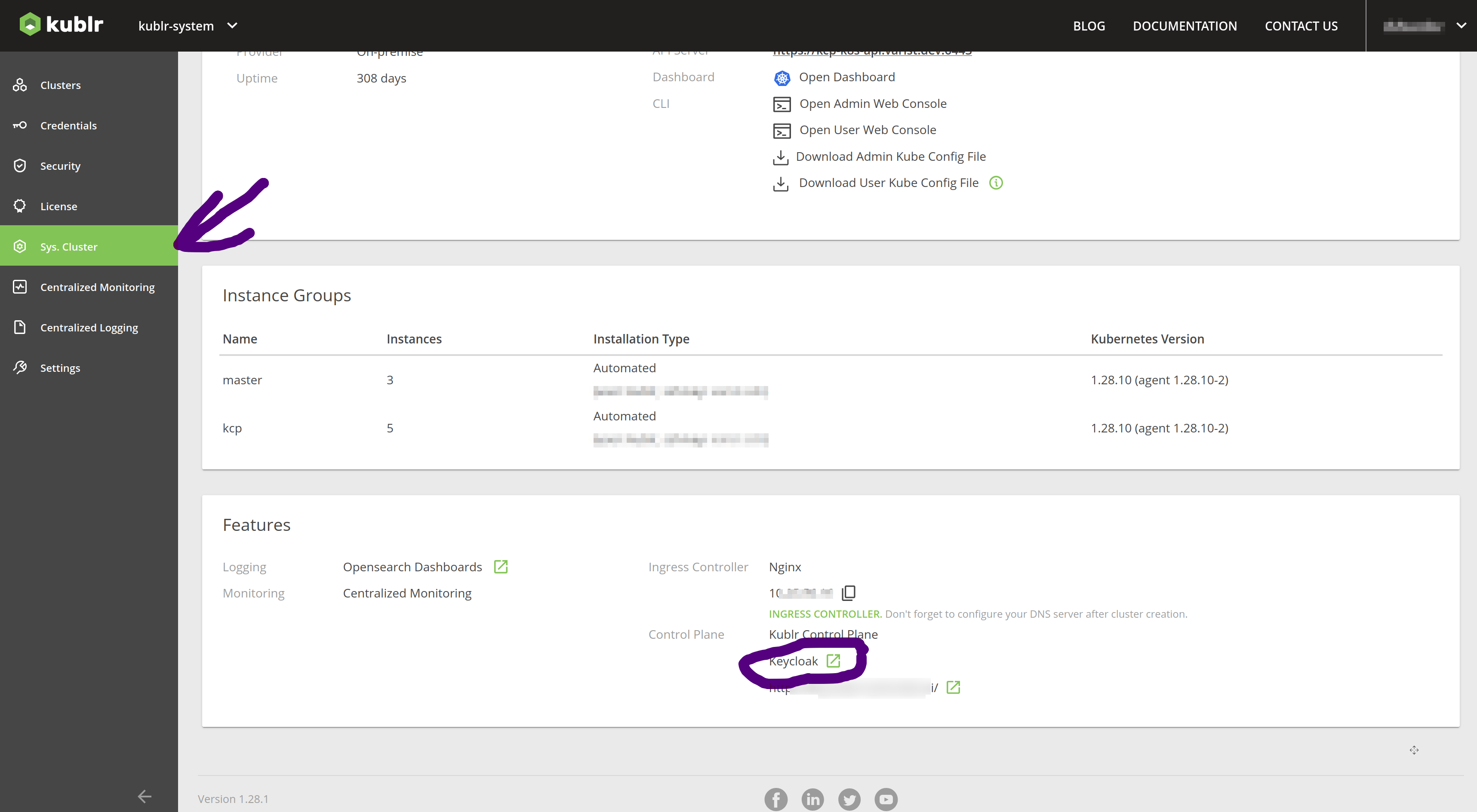Click the Settings wrench icon
1477x812 pixels.
pyautogui.click(x=20, y=368)
